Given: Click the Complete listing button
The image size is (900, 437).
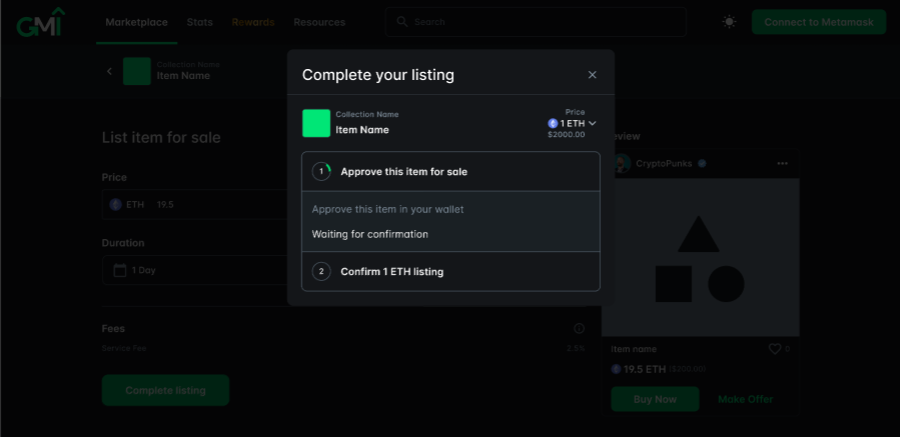Looking at the screenshot, I should click(165, 390).
